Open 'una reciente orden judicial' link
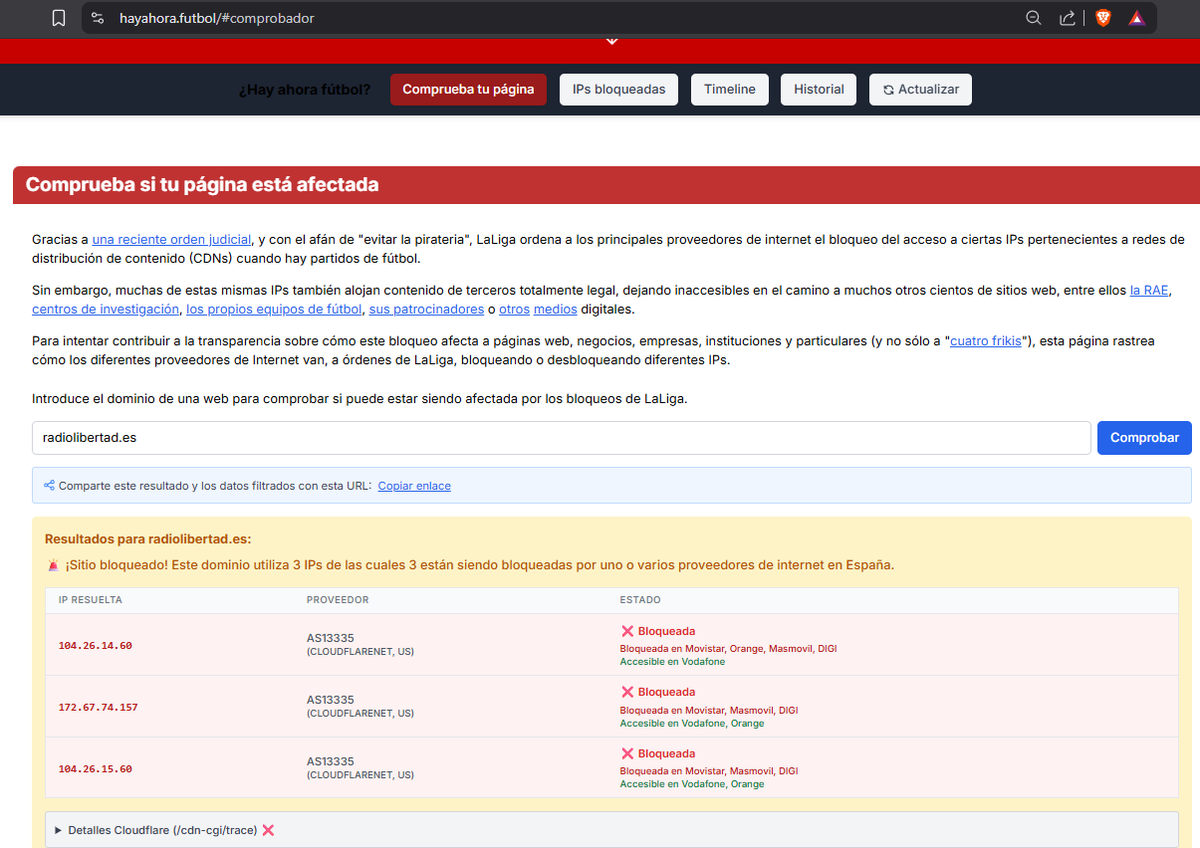 point(171,240)
